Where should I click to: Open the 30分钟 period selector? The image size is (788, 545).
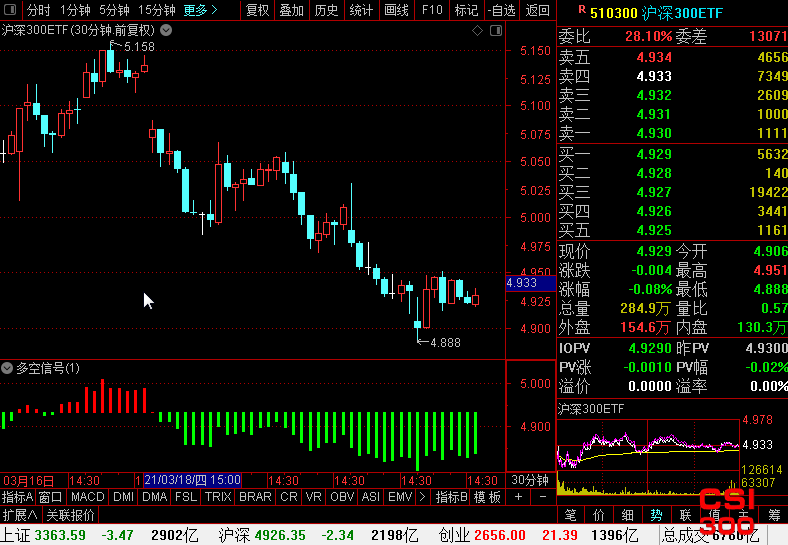[x=530, y=480]
